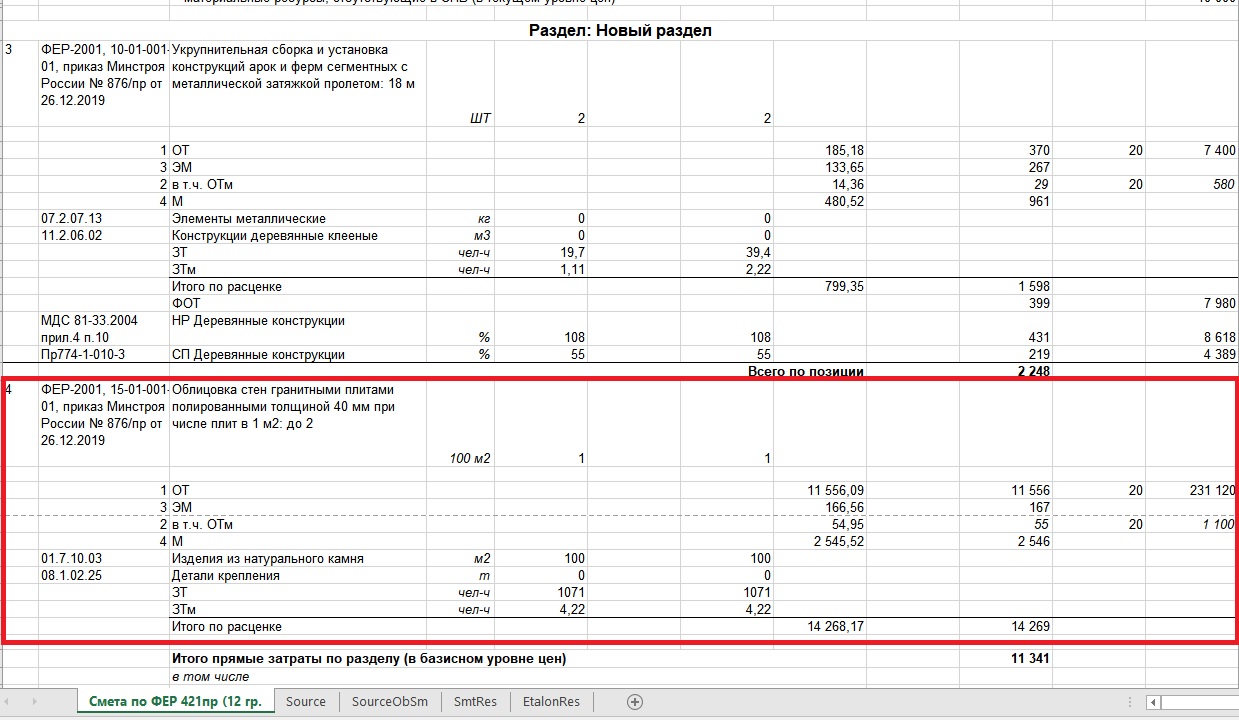Select the value 431
This screenshot has height=720, width=1239.
click(1039, 338)
